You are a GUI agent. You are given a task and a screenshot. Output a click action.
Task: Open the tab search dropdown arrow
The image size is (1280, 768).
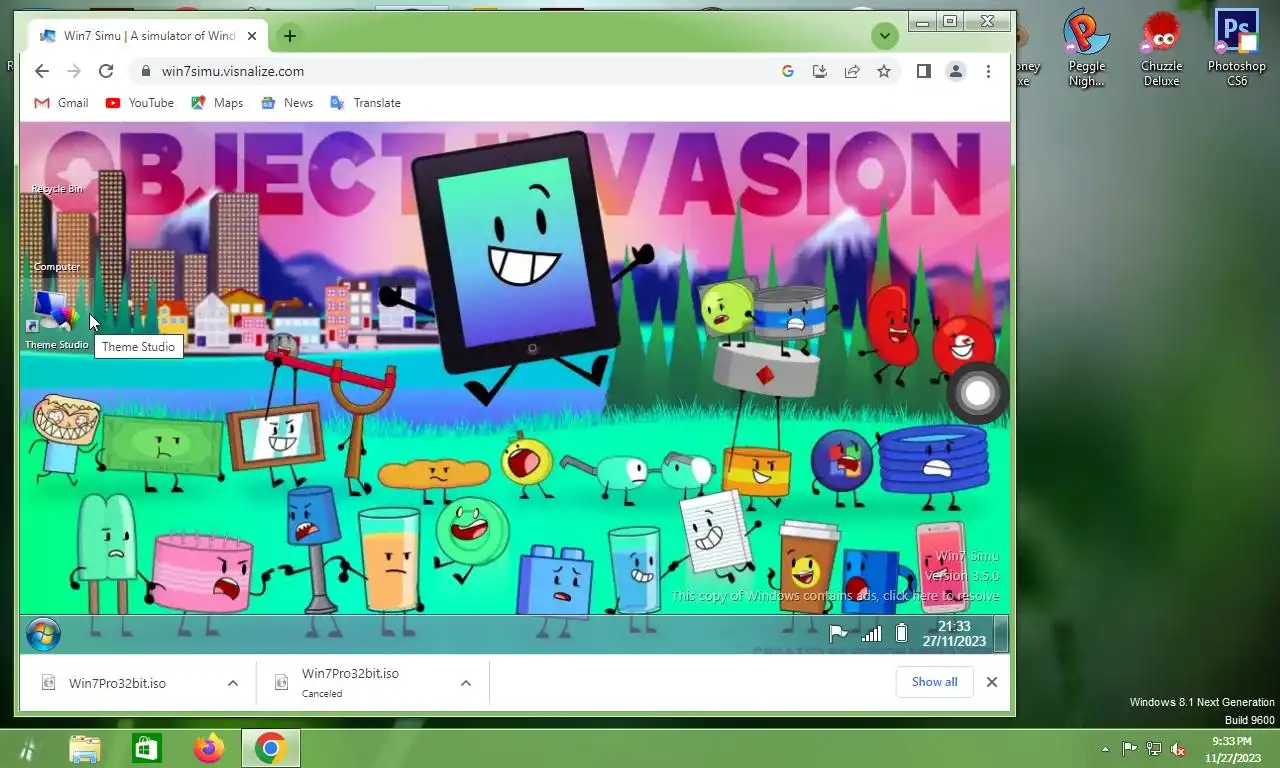click(x=884, y=36)
